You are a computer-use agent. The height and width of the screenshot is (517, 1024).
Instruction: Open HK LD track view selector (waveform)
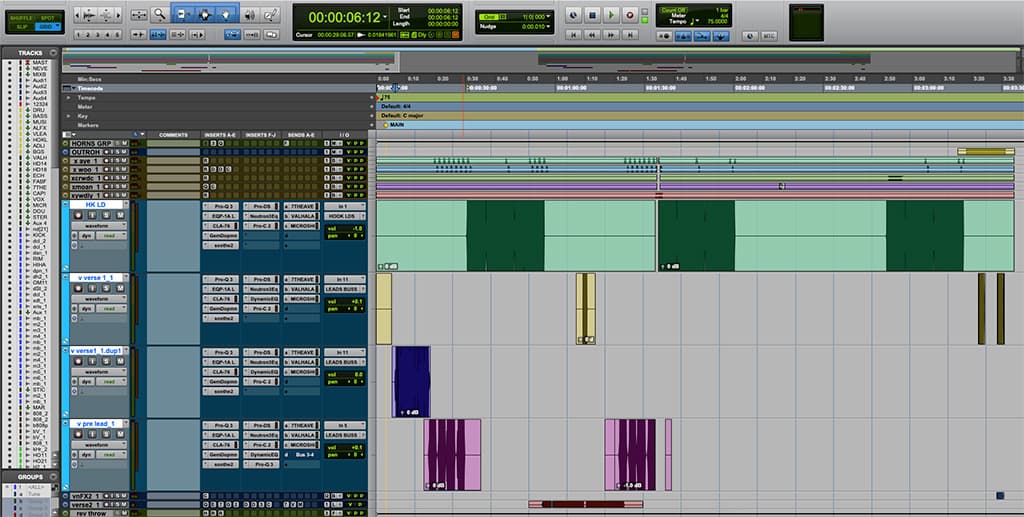[99, 226]
